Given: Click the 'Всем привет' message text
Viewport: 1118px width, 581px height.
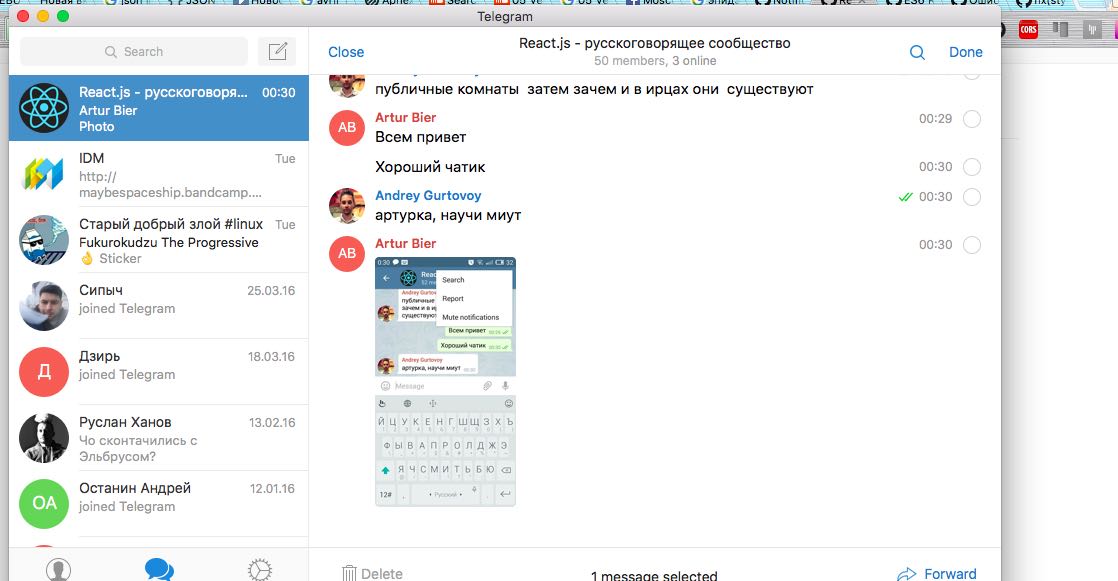Looking at the screenshot, I should click(x=421, y=137).
